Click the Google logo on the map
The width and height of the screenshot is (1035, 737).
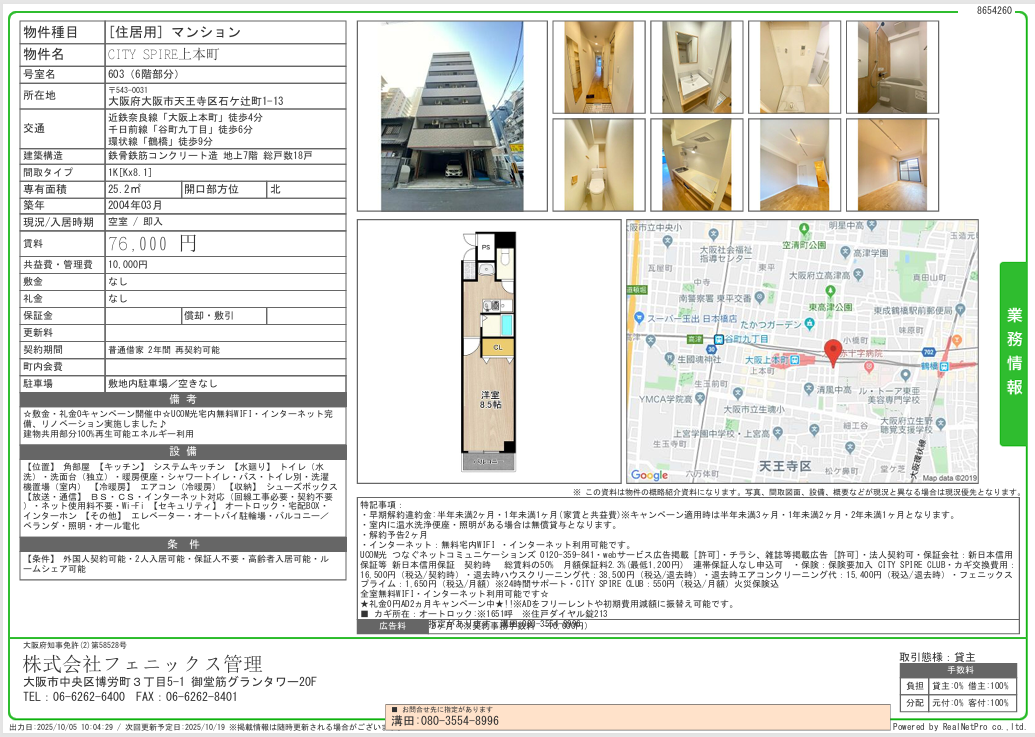(649, 475)
